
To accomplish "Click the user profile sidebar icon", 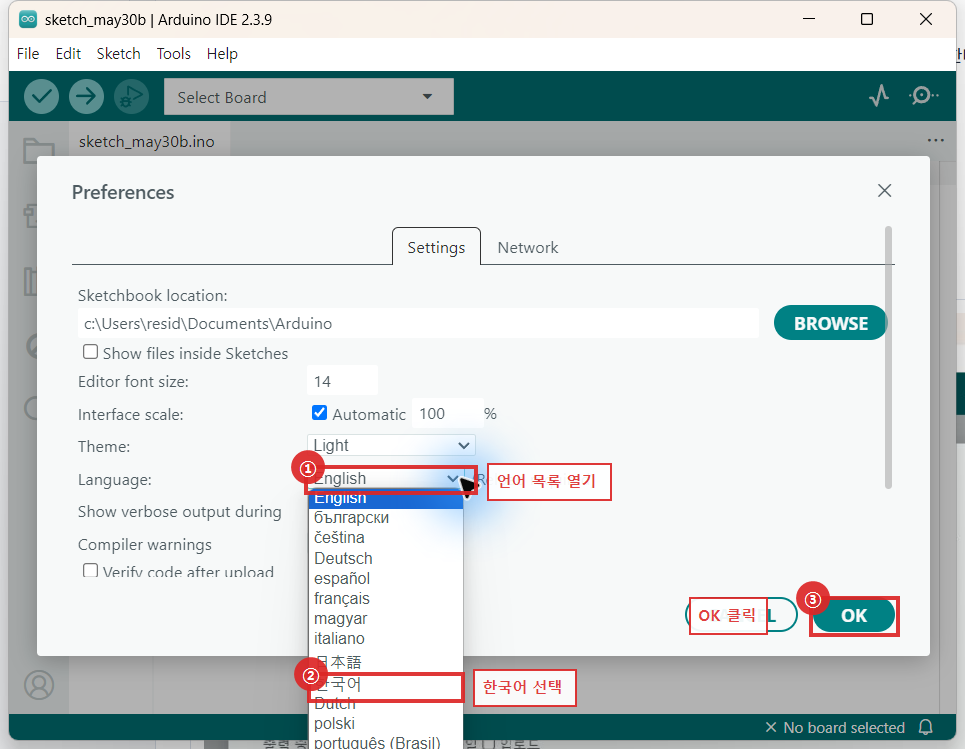I will (39, 684).
